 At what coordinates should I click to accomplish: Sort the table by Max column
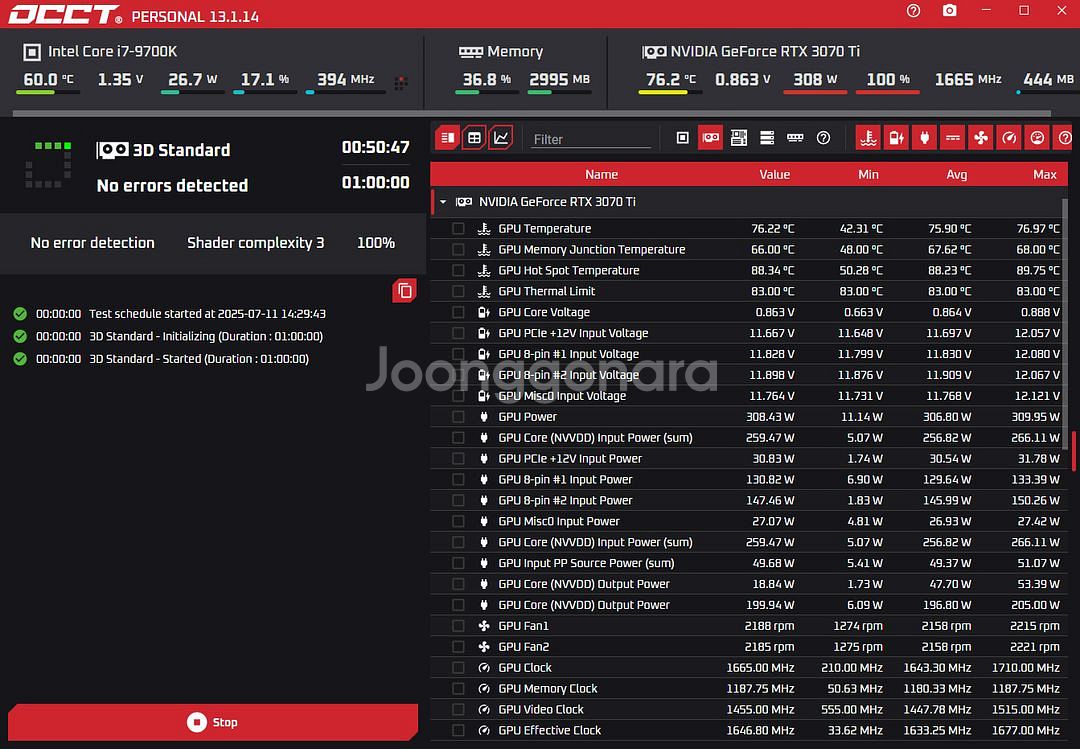click(1045, 175)
